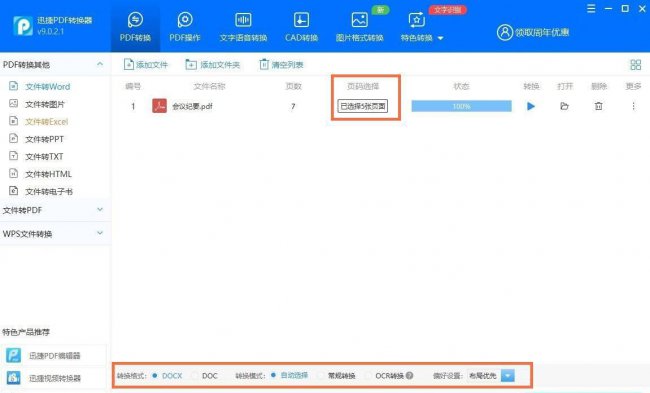The height and width of the screenshot is (393, 650).
Task: Select 文件转图片 in the sidebar
Action: (x=45, y=104)
